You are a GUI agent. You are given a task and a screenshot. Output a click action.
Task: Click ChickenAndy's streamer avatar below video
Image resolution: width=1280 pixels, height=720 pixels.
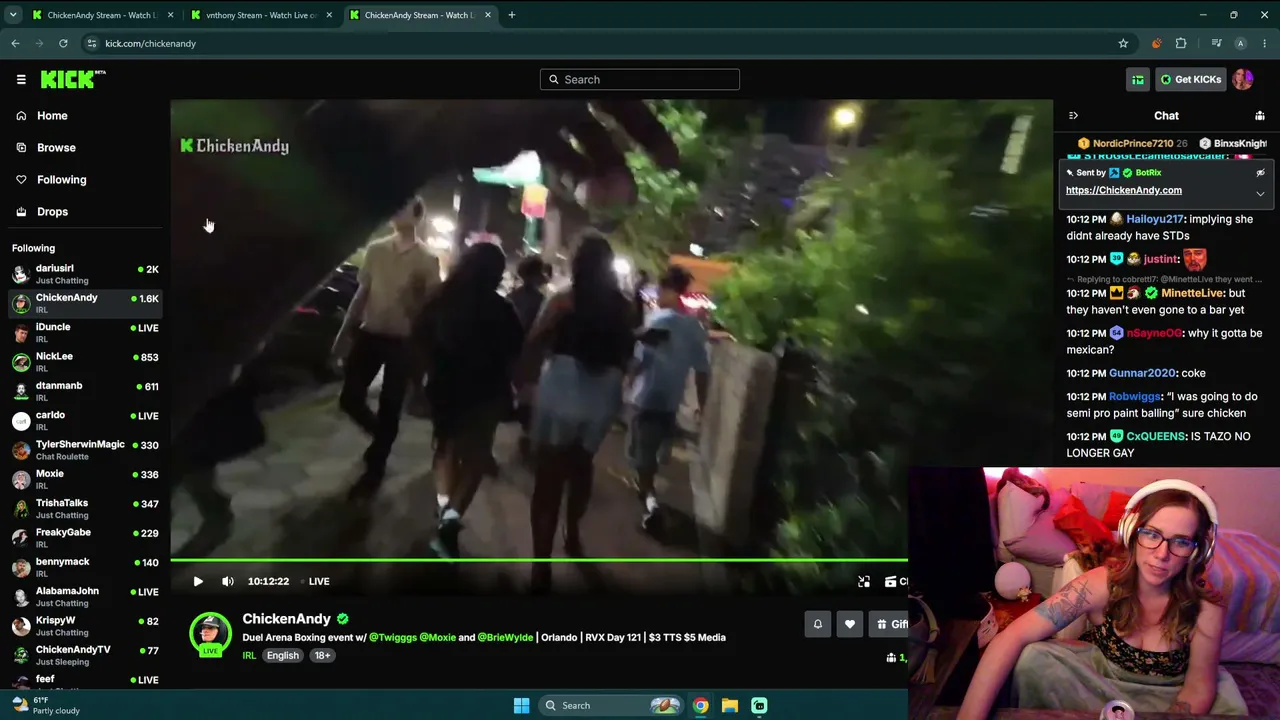[210, 633]
